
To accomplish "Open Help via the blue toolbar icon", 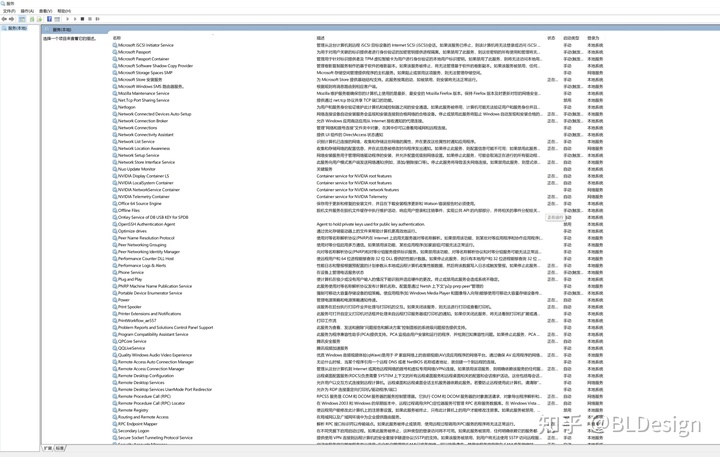I will pos(49,19).
